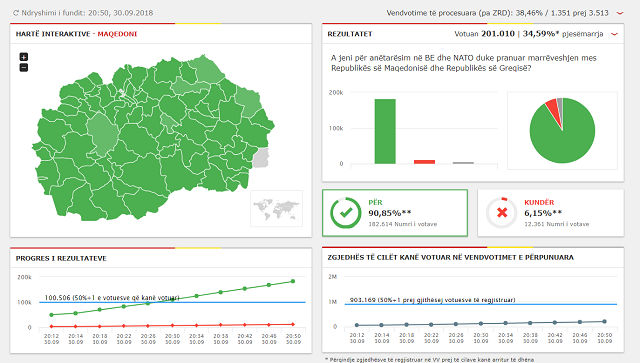Screen dimensions: 640x363
Task: Click the refresh icon beside Ndryshimi i fundit
Action: click(x=16, y=13)
